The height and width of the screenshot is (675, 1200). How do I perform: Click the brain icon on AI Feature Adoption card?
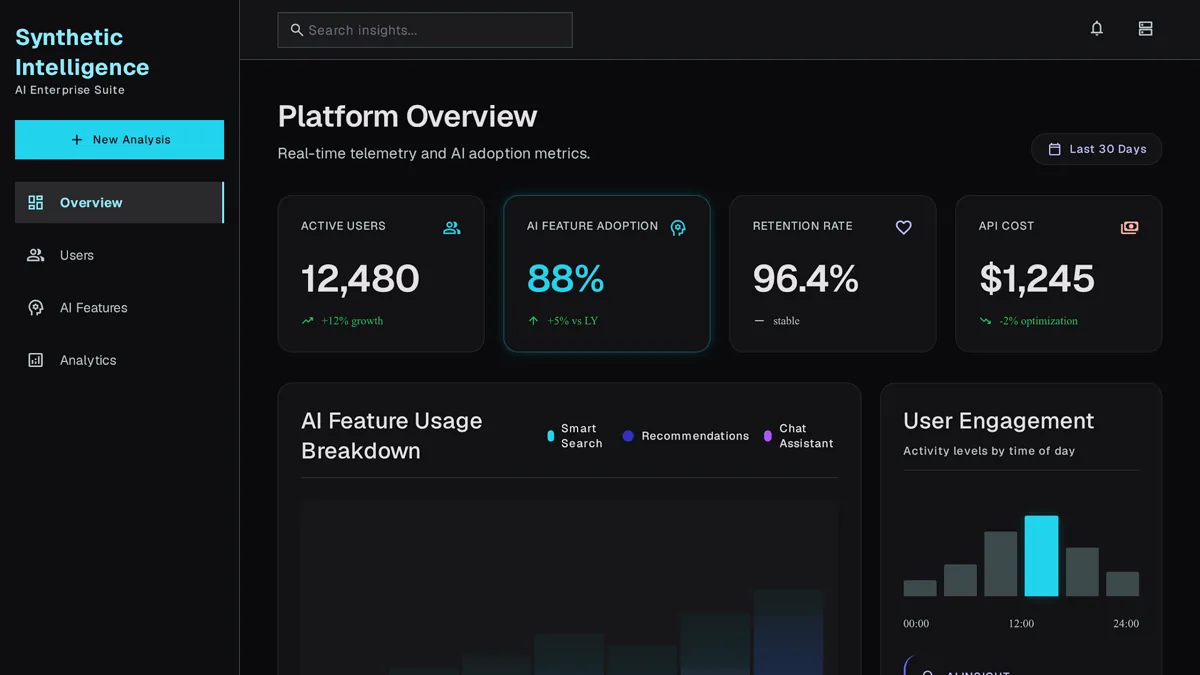click(x=678, y=228)
